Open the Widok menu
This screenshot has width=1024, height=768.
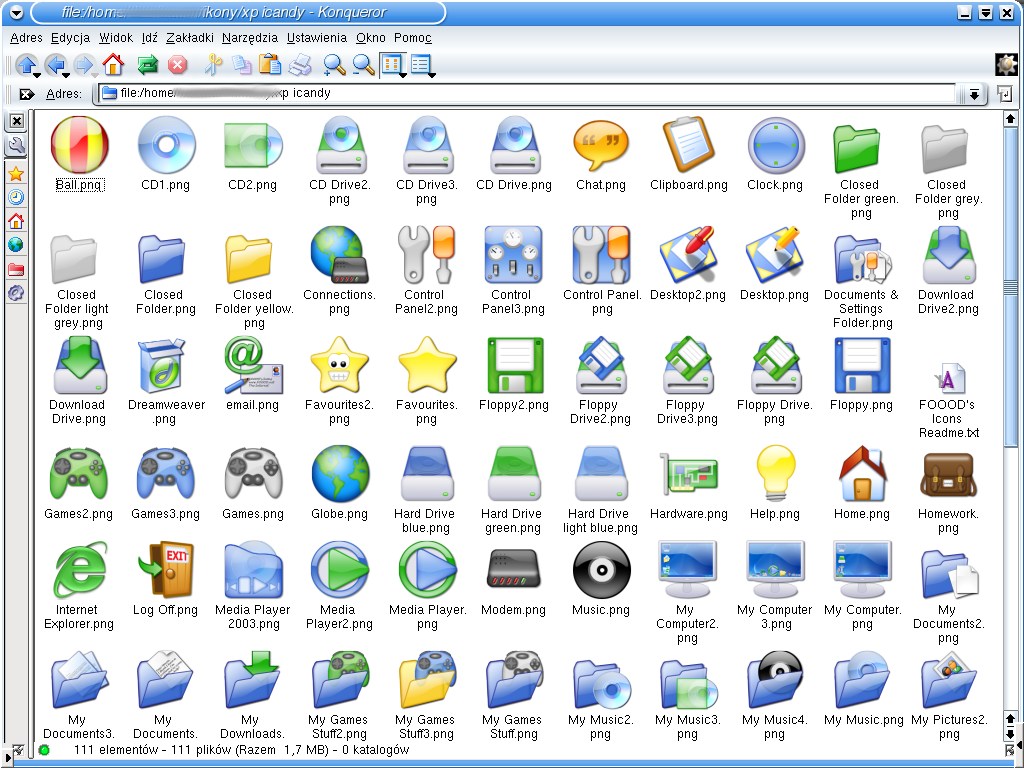[x=116, y=38]
